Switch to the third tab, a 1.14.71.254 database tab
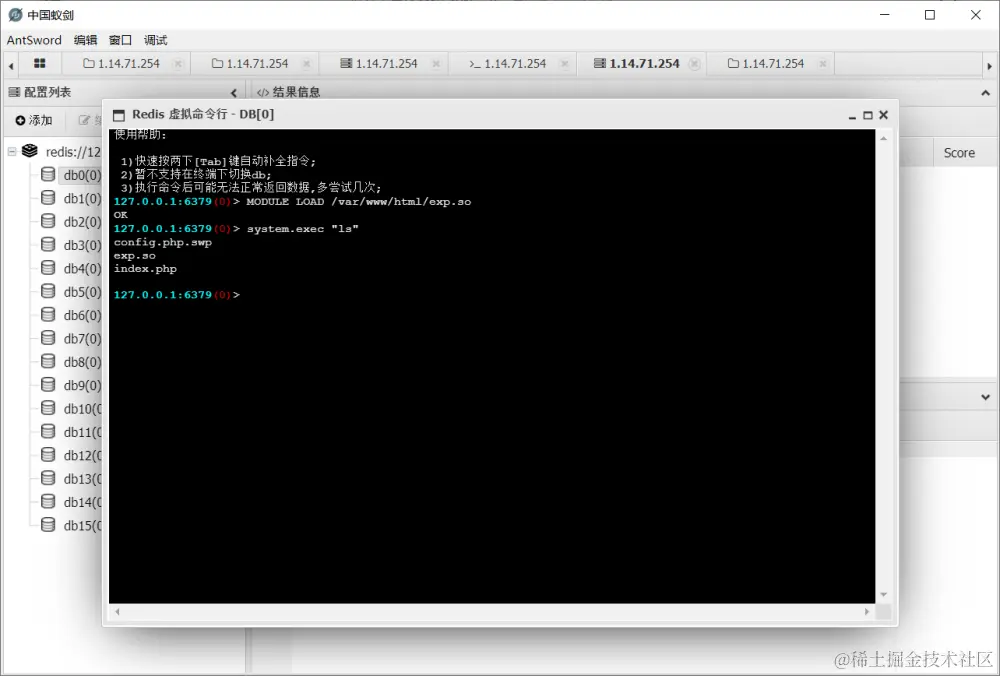 tap(379, 64)
